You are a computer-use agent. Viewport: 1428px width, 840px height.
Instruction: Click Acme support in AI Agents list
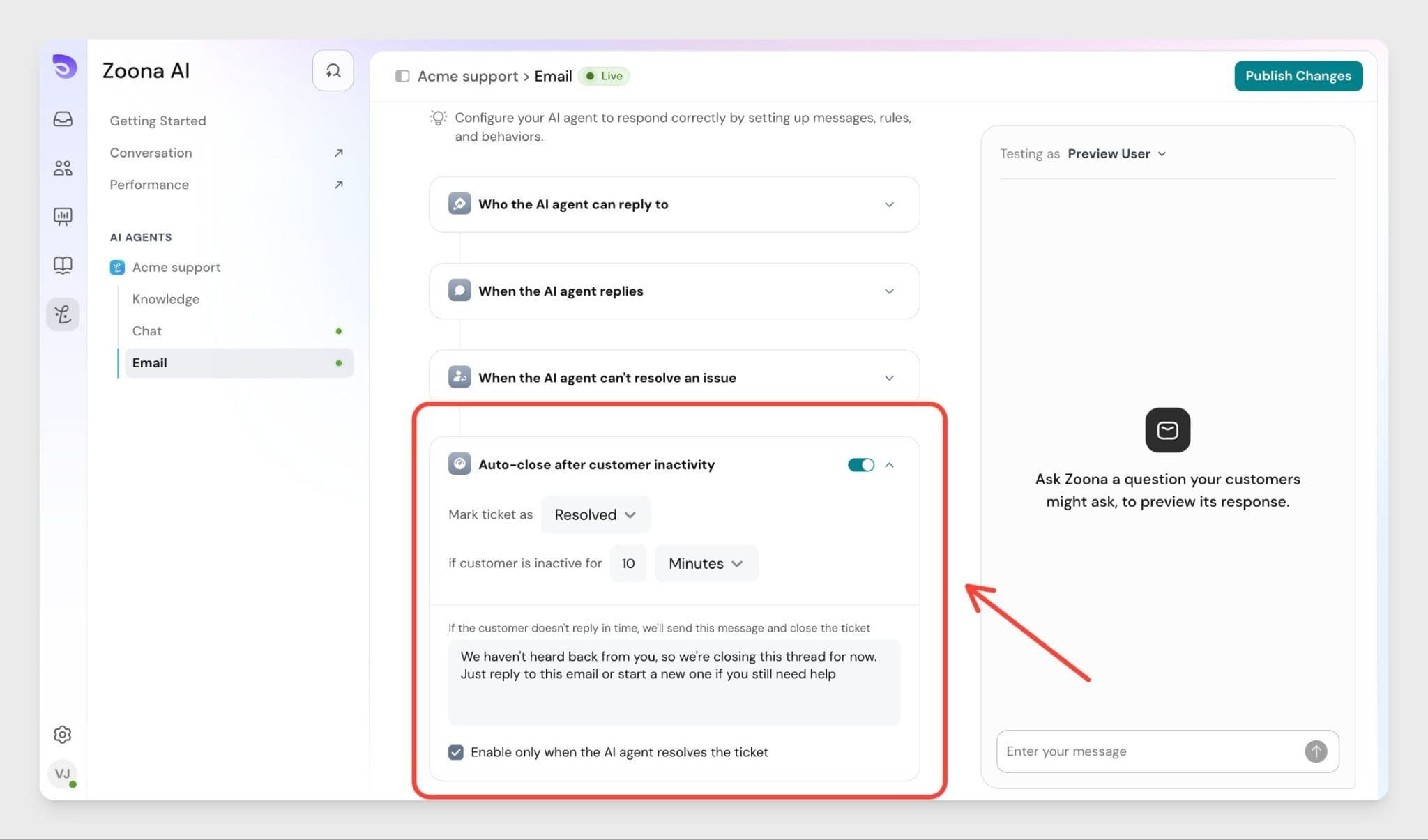pyautogui.click(x=176, y=268)
